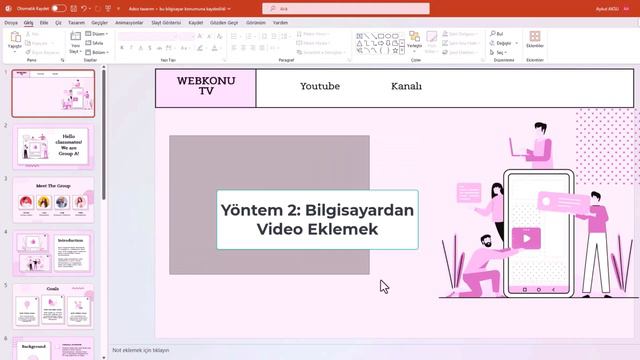Select slide 5 thumbnail Goals

(x=53, y=307)
